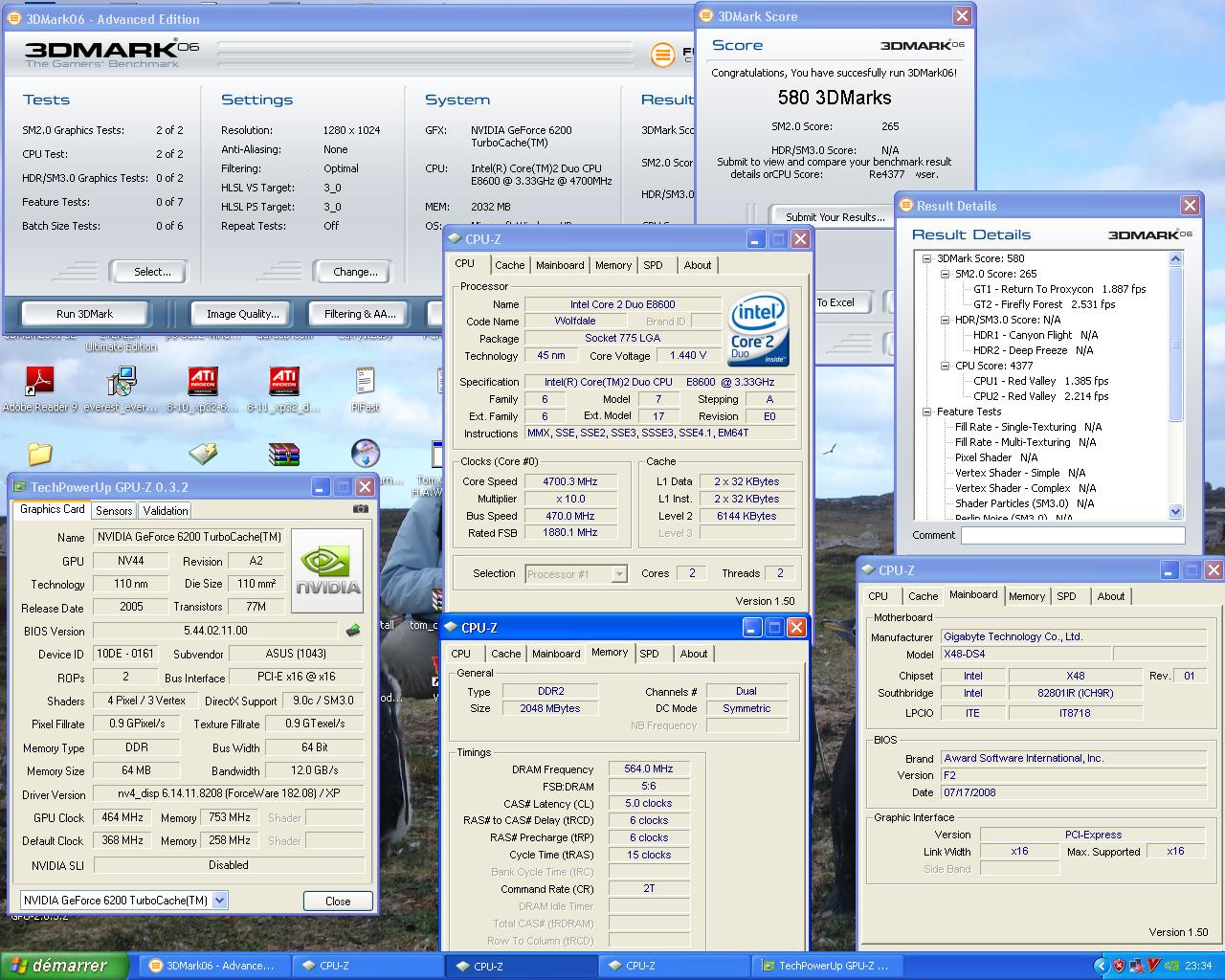The image size is (1225, 980).
Task: Open About tab in CPU-Z mainboard window
Action: coord(1111,596)
